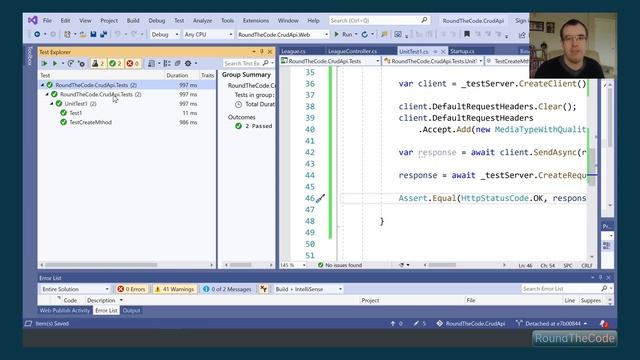Click the Repeat Last Run icon
This screenshot has width=640, height=360.
[71, 63]
